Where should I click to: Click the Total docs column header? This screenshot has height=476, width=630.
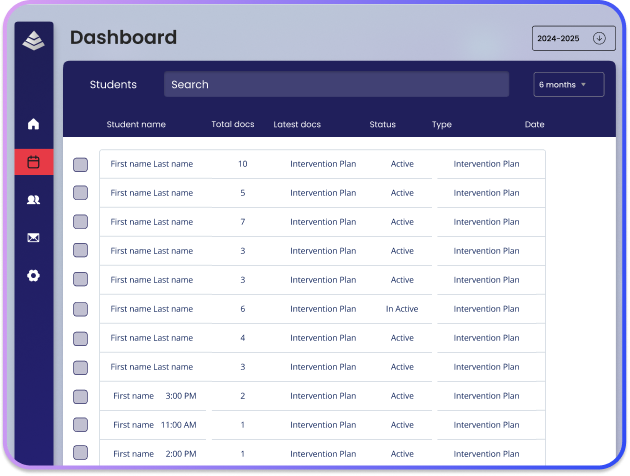tap(234, 125)
